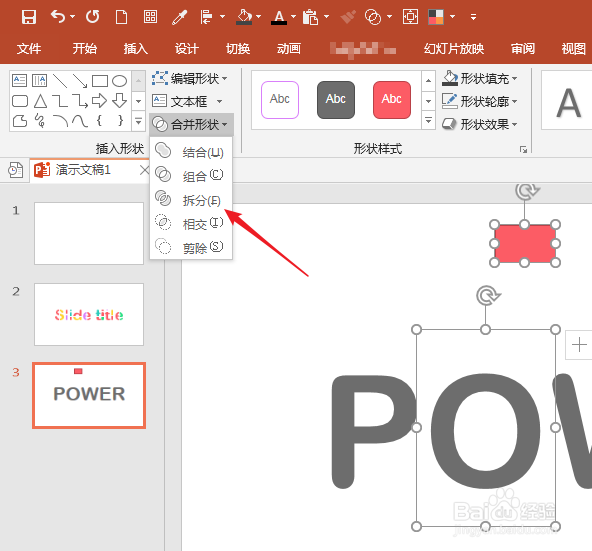
Task: Apply the red filled Abc shape style
Action: pos(392,100)
